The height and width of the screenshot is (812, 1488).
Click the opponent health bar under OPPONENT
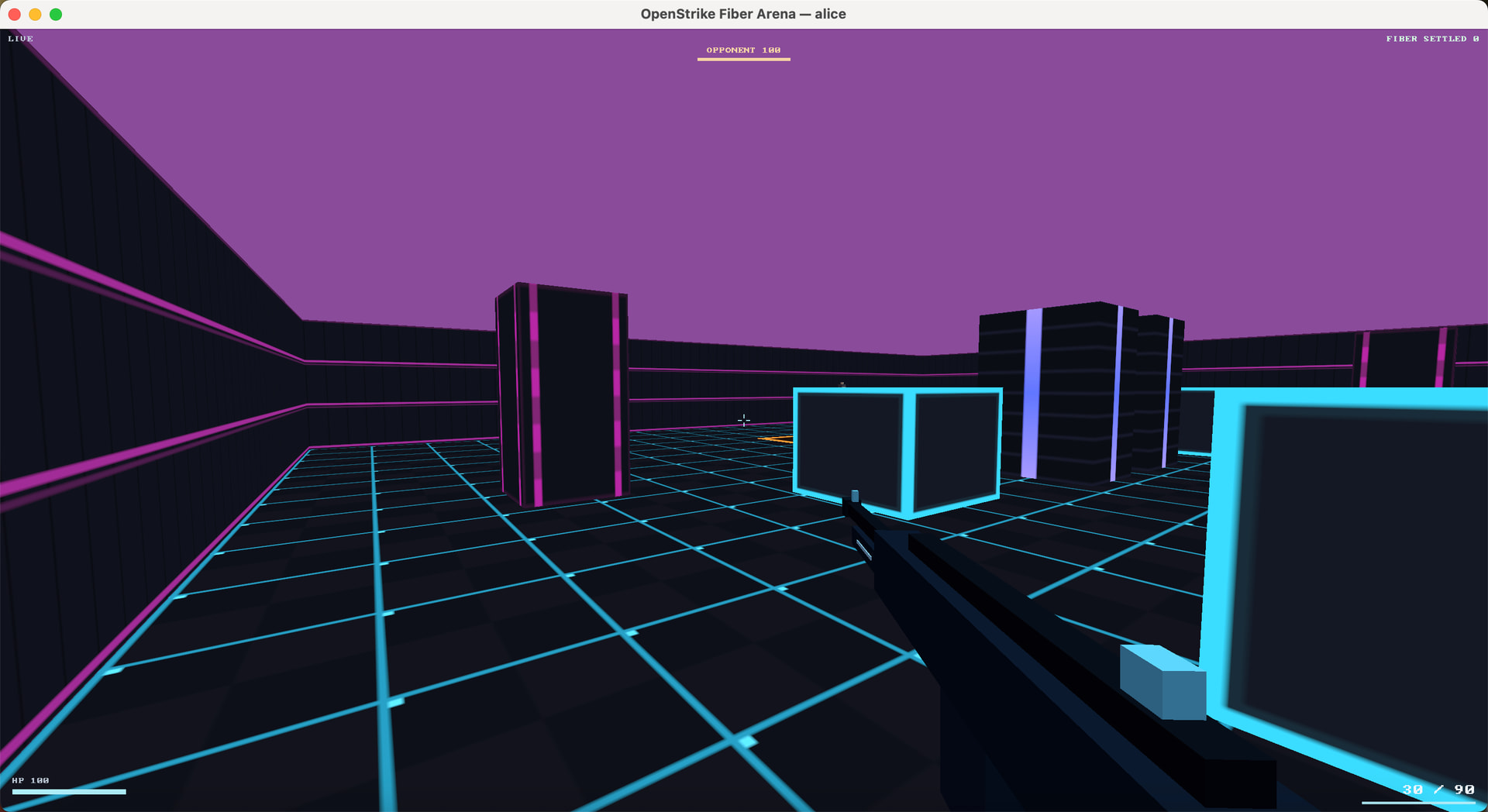[743, 60]
